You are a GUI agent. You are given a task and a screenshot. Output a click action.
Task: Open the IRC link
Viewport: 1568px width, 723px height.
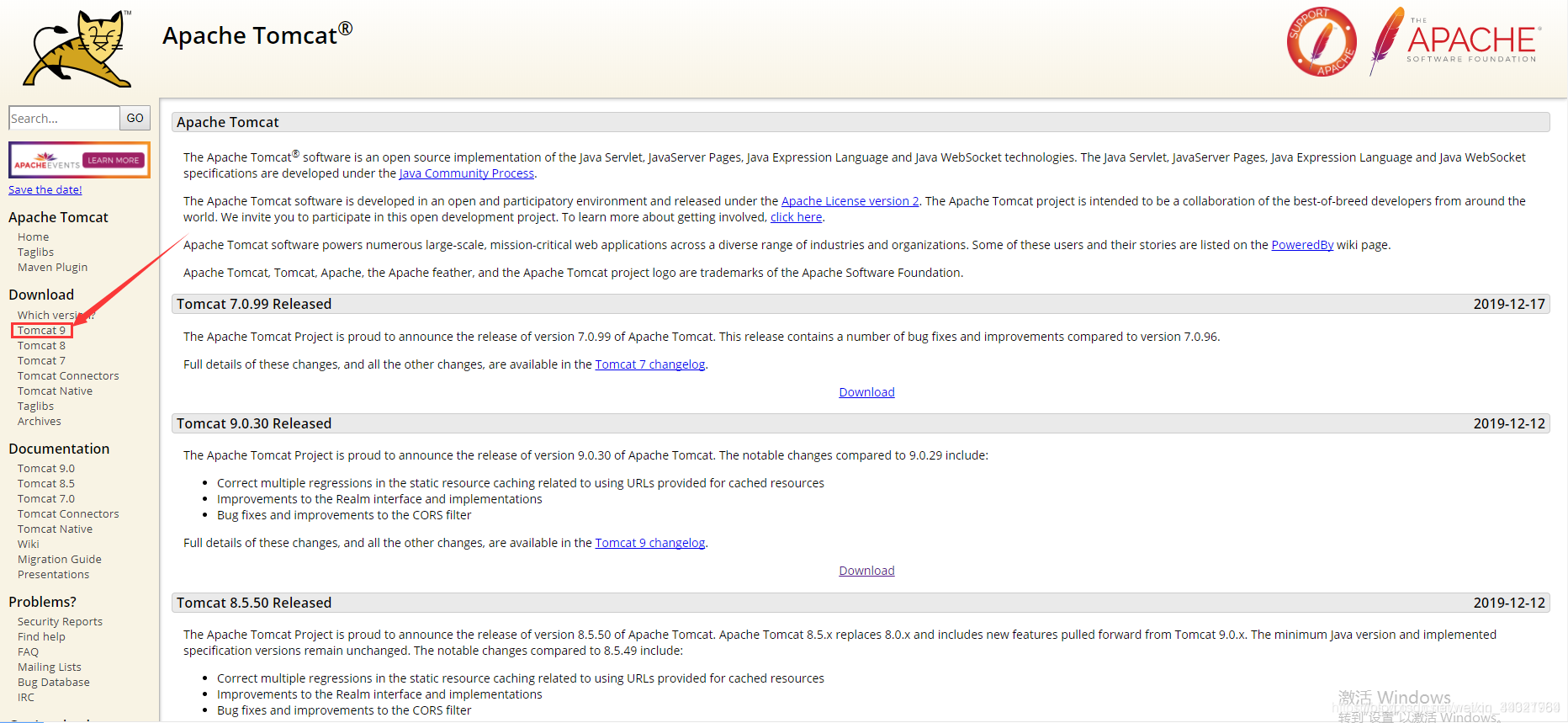coord(26,697)
